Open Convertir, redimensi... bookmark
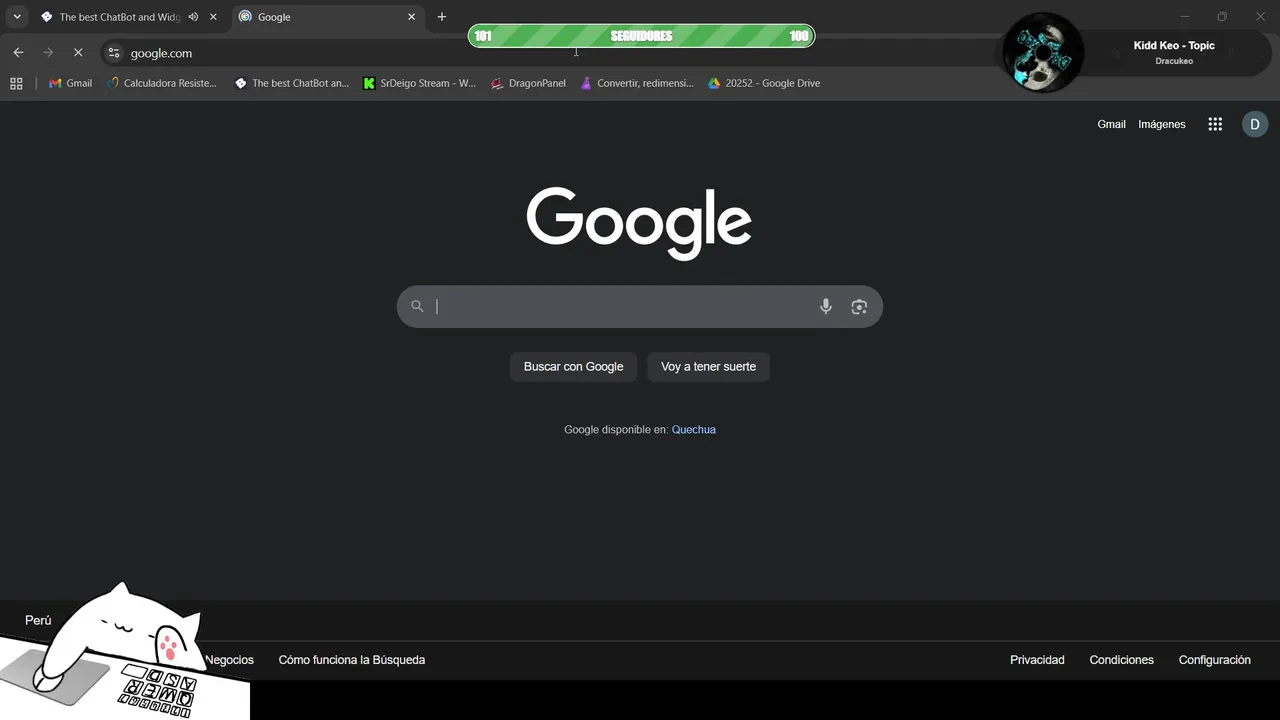The height and width of the screenshot is (720, 1280). point(637,83)
